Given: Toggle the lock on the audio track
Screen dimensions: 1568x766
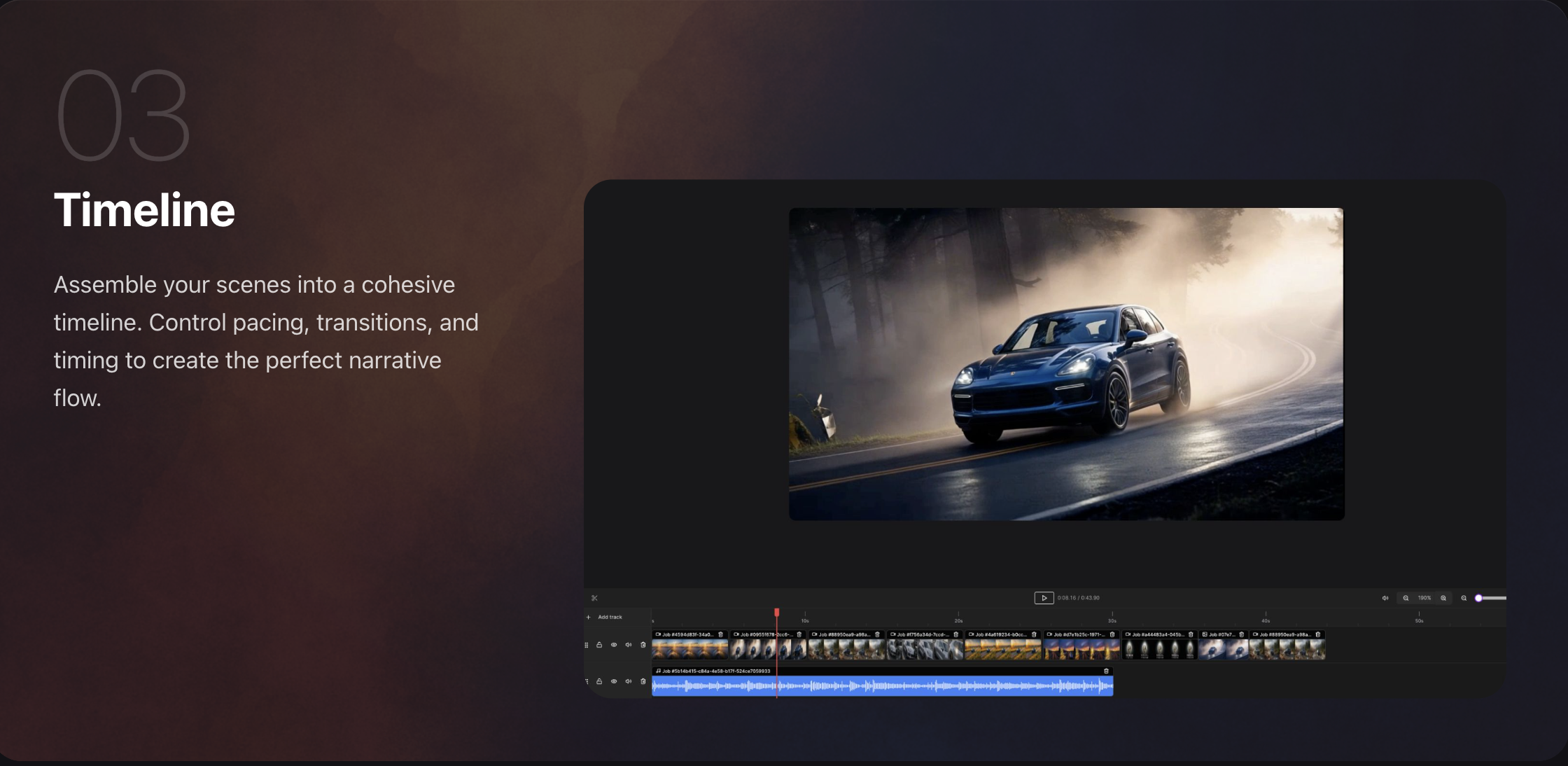Looking at the screenshot, I should (x=599, y=681).
